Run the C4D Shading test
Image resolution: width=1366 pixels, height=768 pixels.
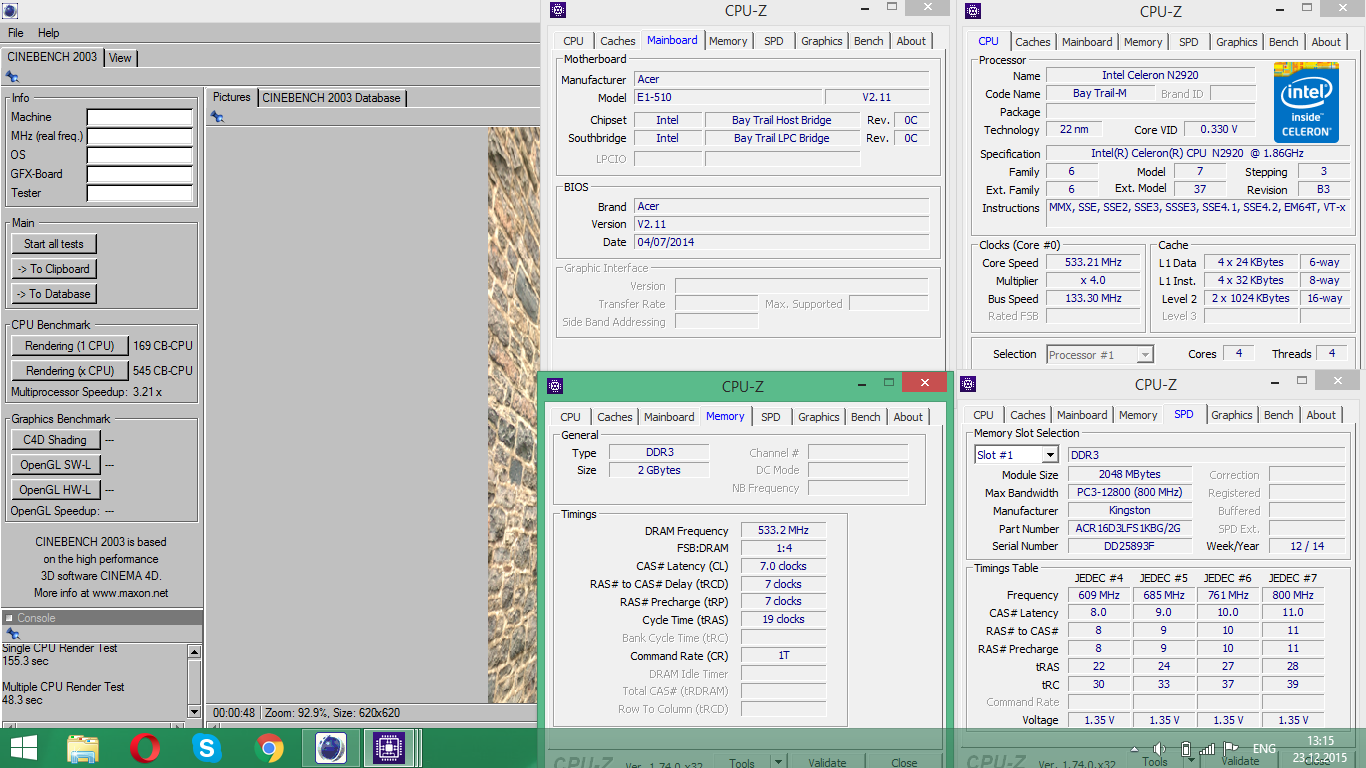(x=55, y=440)
